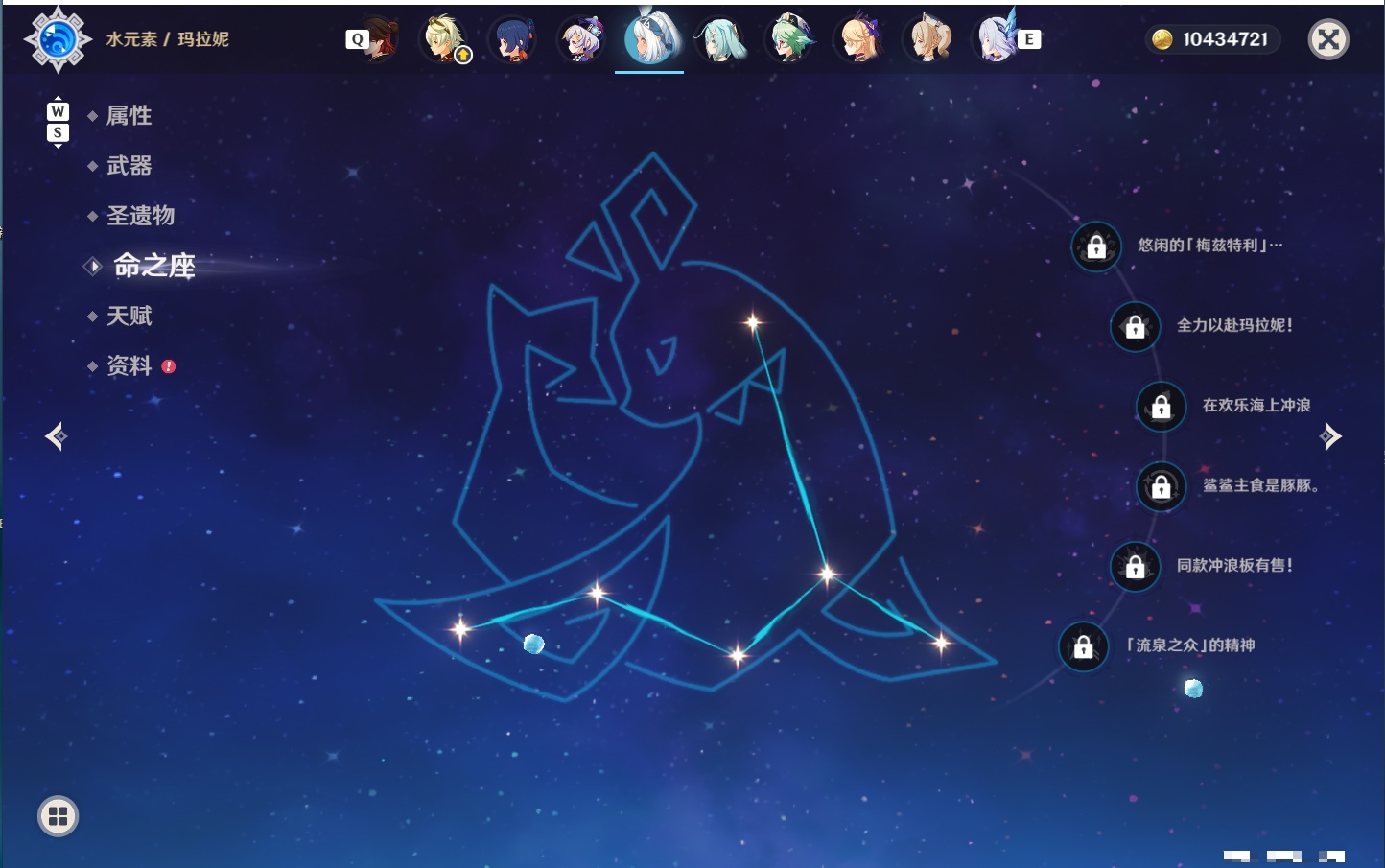Switch to the cream-blonde ponytail character avatar
1385x868 pixels.
[928, 39]
